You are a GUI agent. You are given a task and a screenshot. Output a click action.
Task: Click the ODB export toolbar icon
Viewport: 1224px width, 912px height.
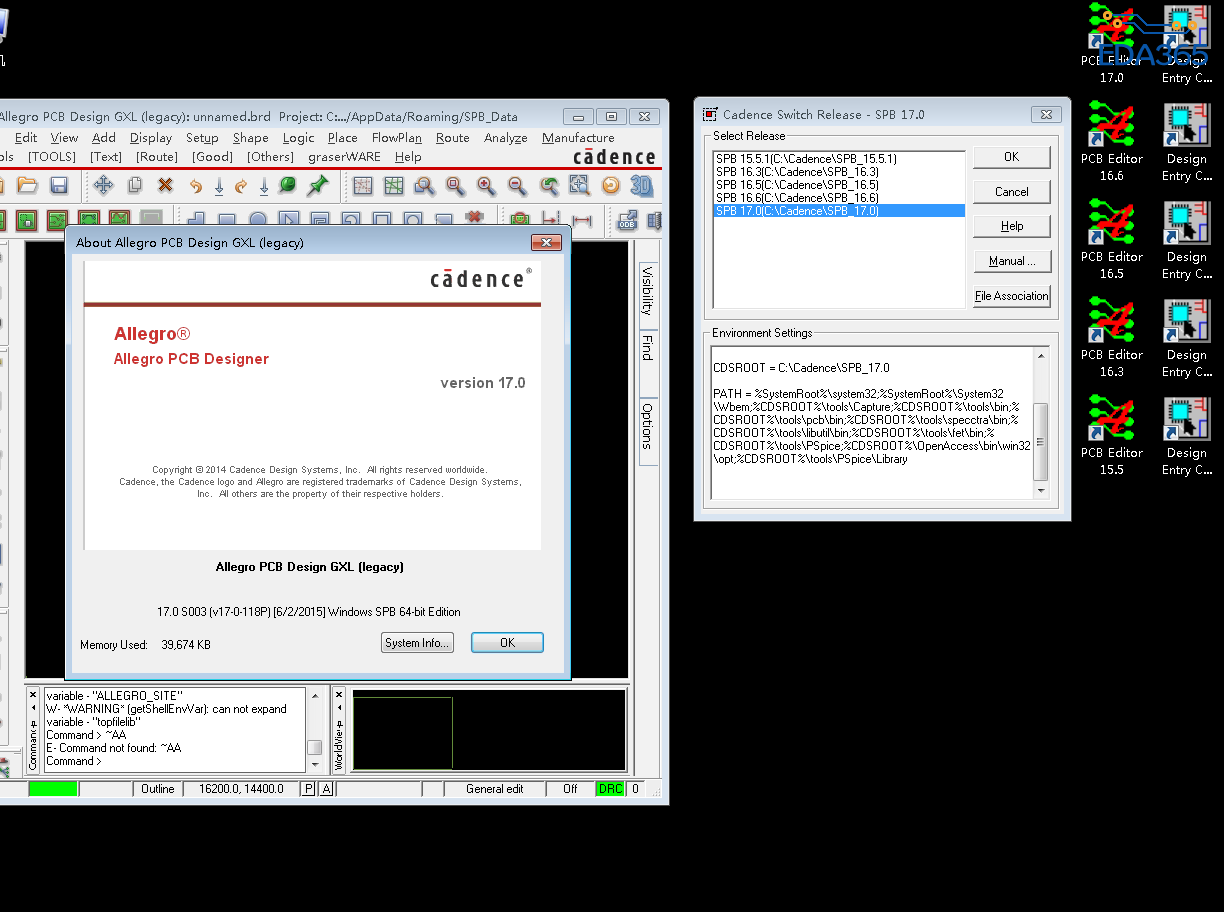click(627, 220)
